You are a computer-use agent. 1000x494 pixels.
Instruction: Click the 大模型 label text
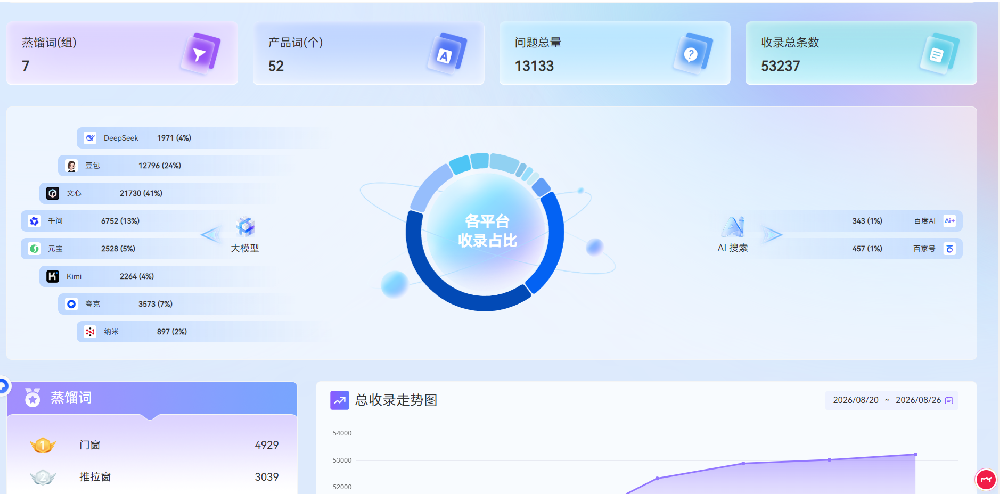point(245,248)
